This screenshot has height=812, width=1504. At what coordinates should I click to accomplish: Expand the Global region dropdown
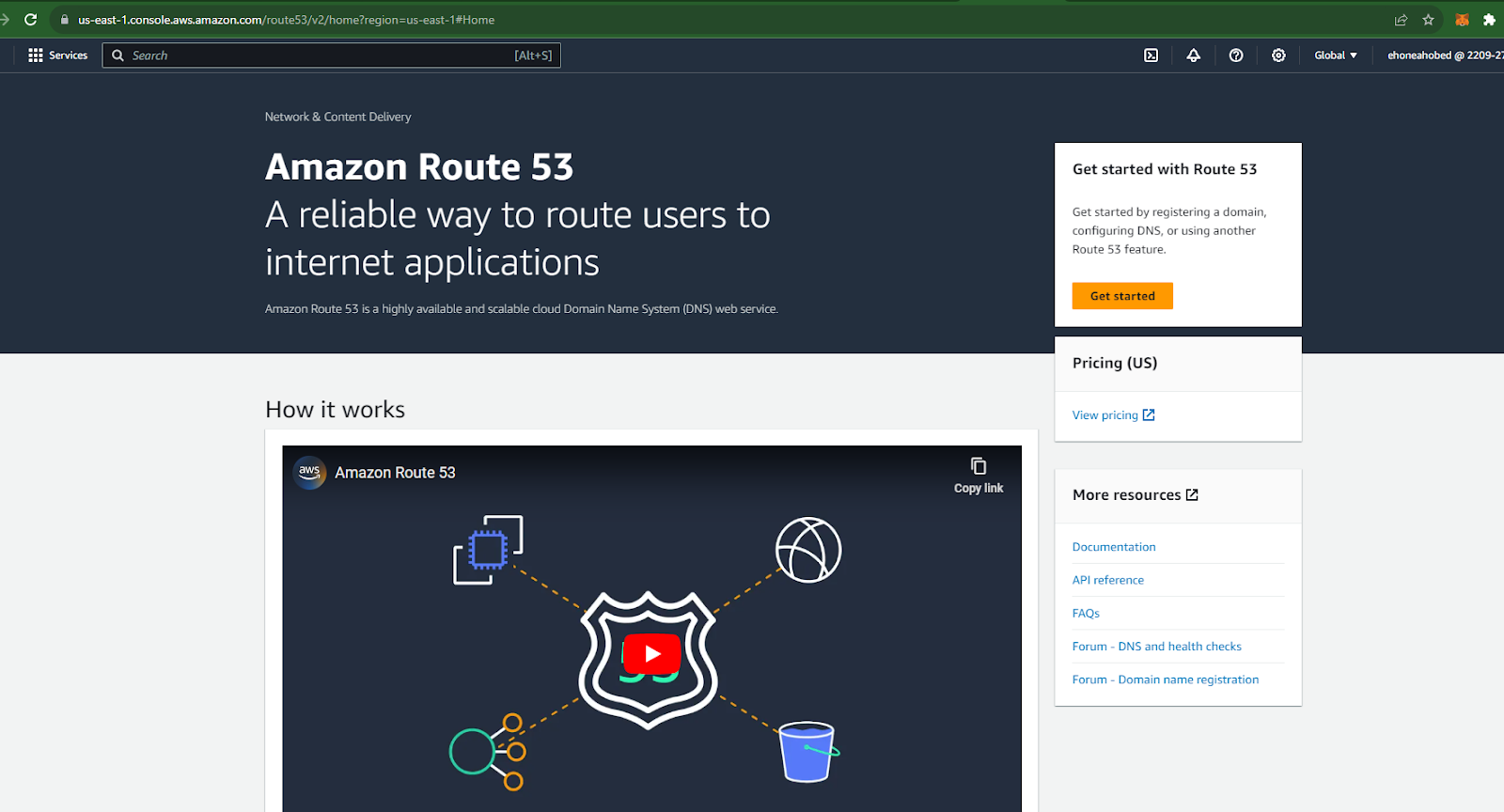click(1336, 55)
